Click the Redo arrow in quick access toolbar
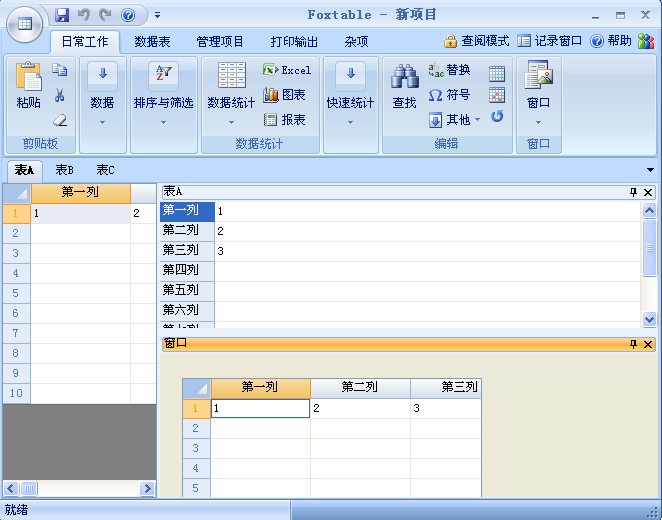Screen dimensions: 662x520 (x=105, y=15)
